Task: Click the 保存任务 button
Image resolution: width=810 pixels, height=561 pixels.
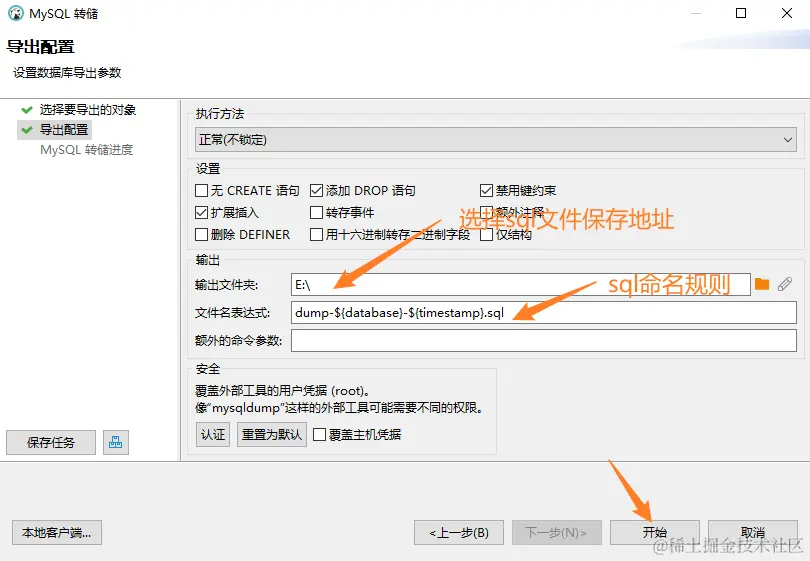Action: tap(51, 442)
